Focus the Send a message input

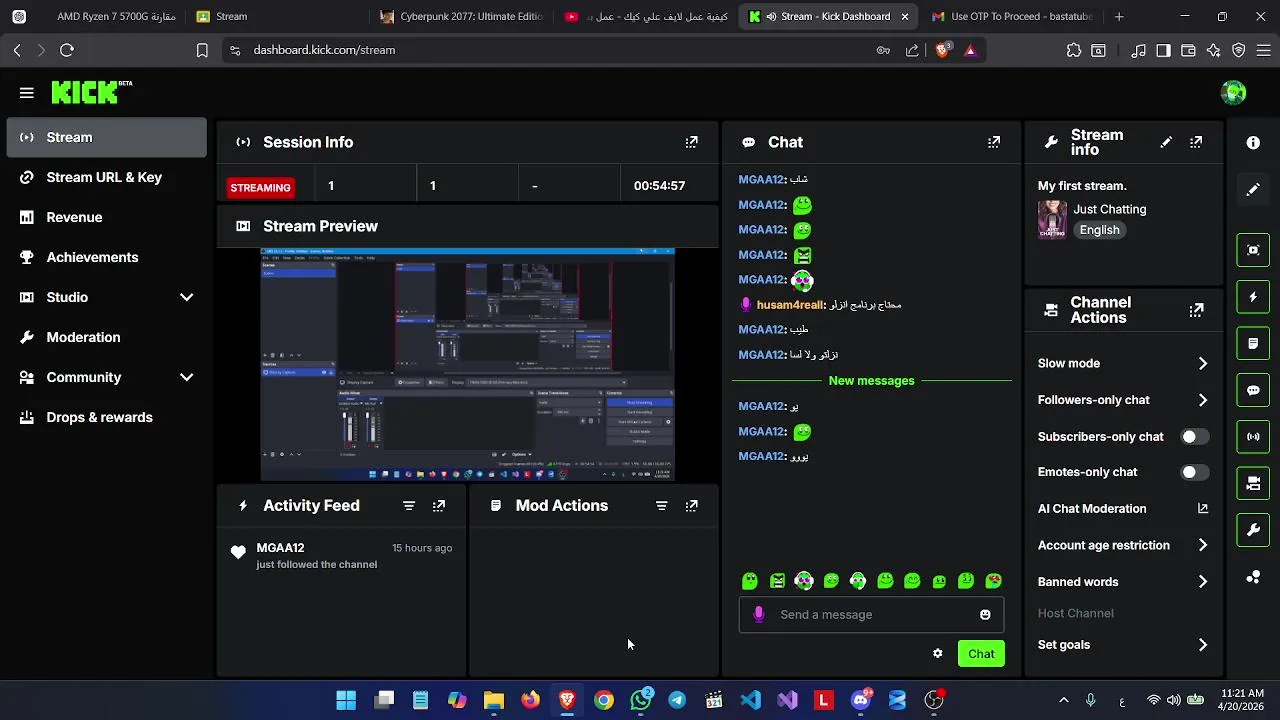pyautogui.click(x=870, y=615)
